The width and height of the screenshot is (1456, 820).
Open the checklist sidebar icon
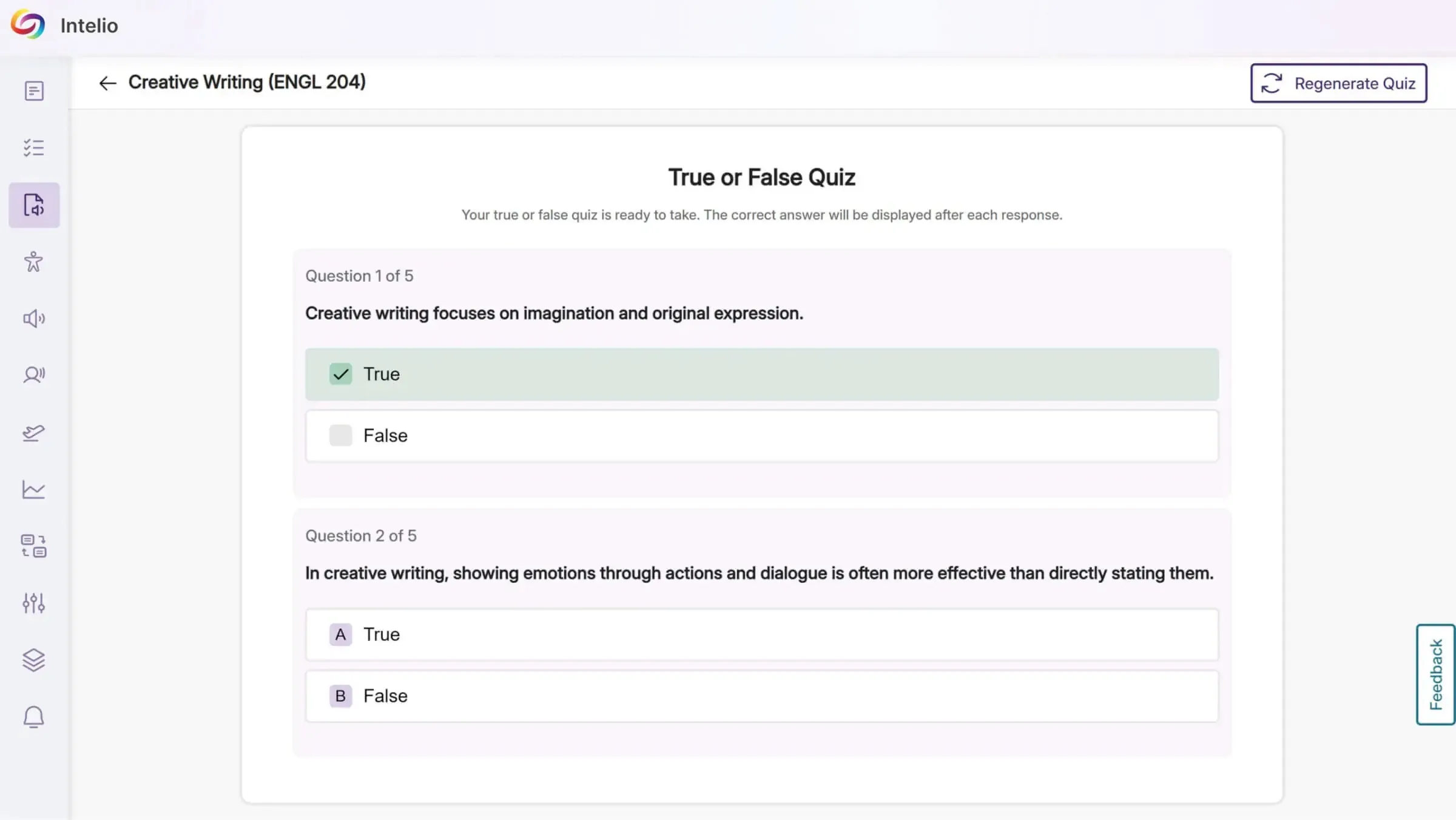pos(34,147)
